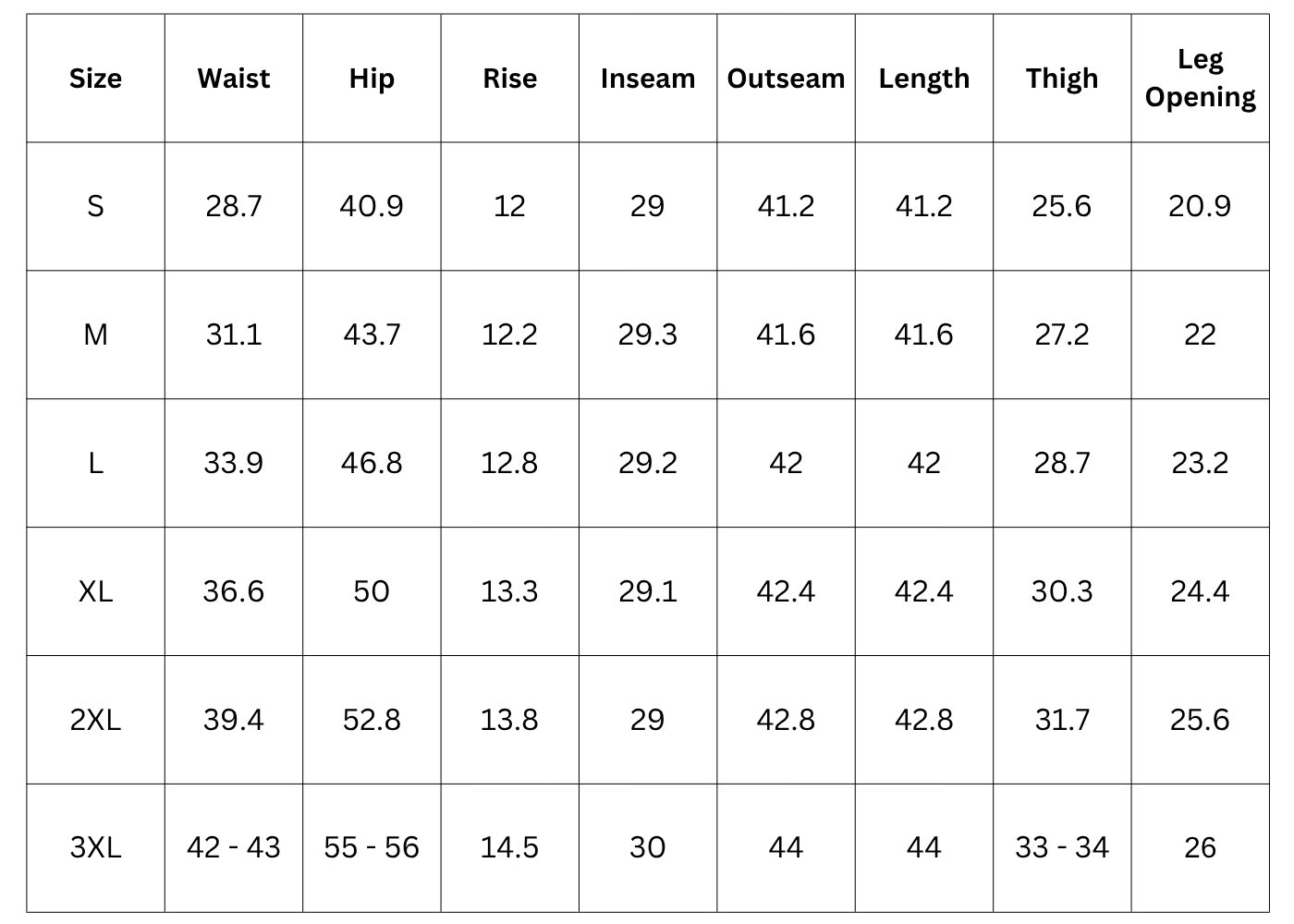
Task: Click the XL size row label
Action: (95, 590)
